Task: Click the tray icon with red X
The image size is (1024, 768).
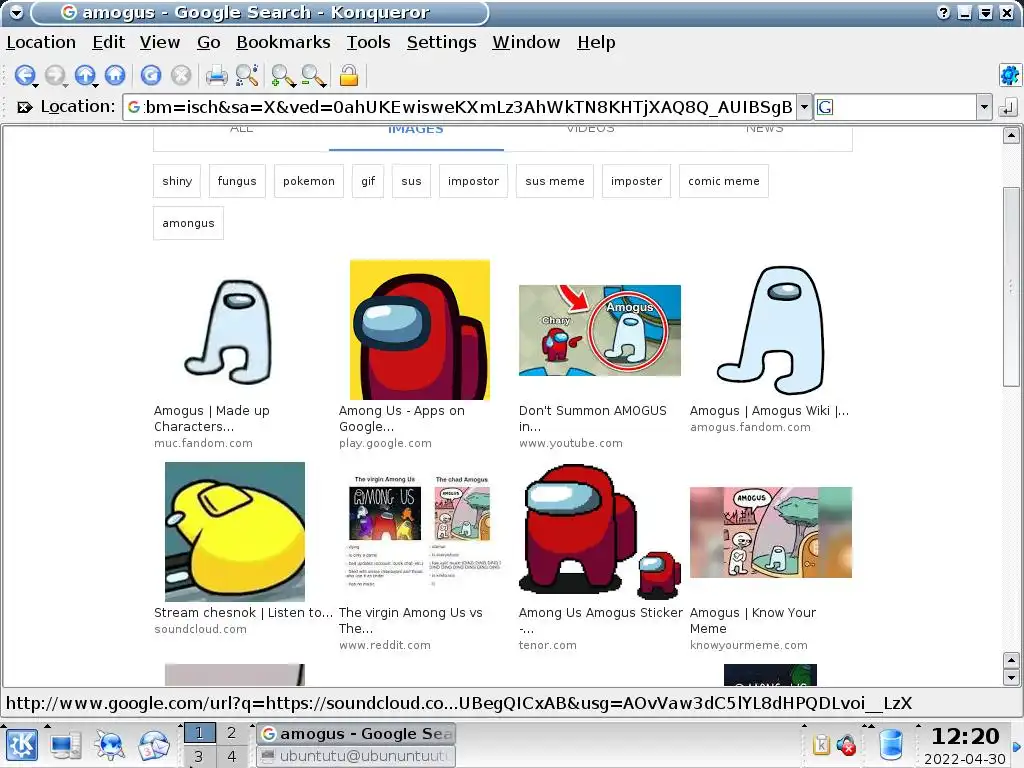Action: (846, 744)
